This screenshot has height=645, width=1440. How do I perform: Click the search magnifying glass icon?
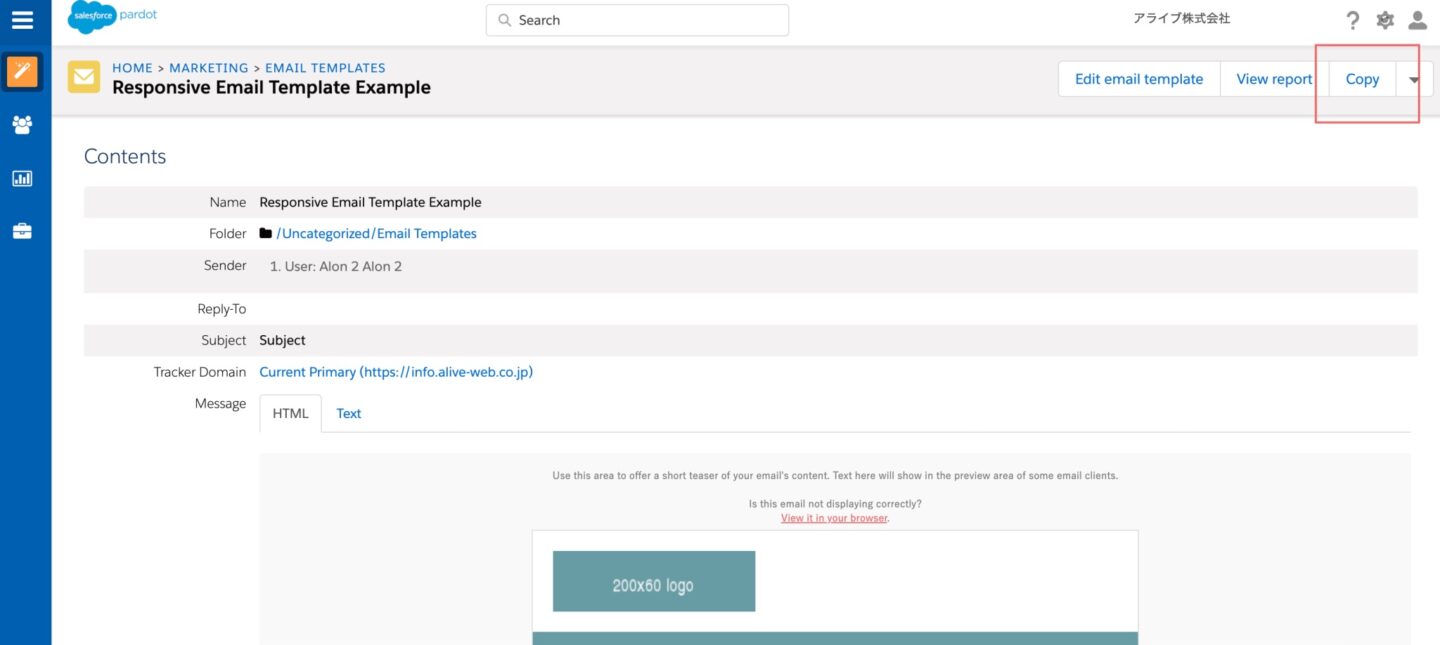point(504,19)
